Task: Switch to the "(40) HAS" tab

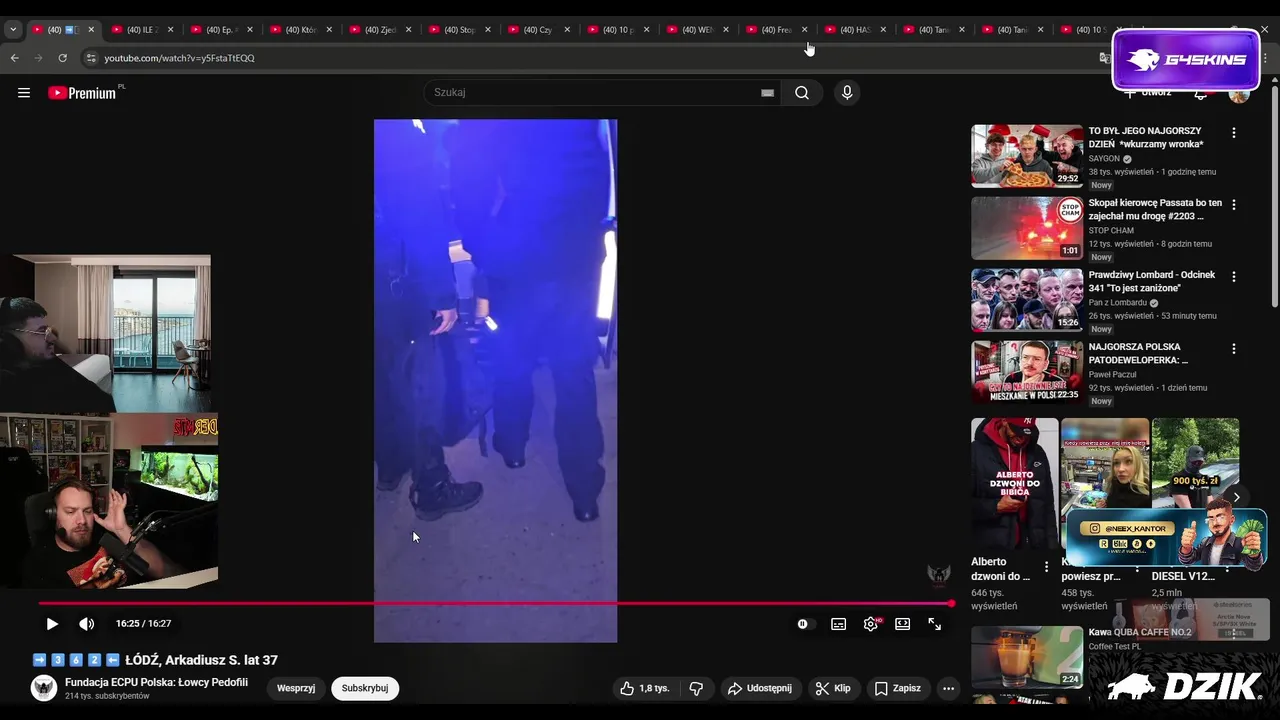Action: coord(856,30)
